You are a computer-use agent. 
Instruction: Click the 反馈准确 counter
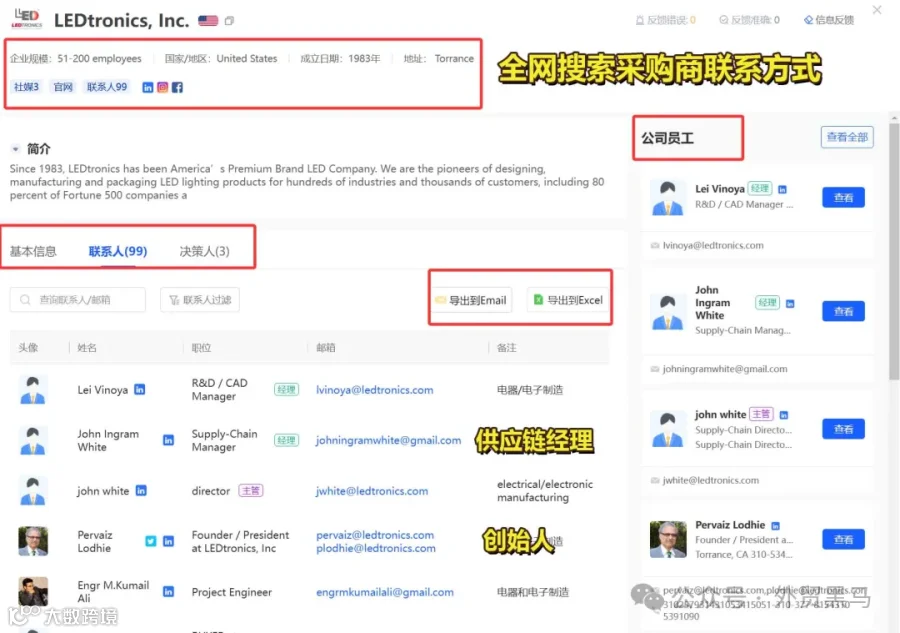[749, 20]
